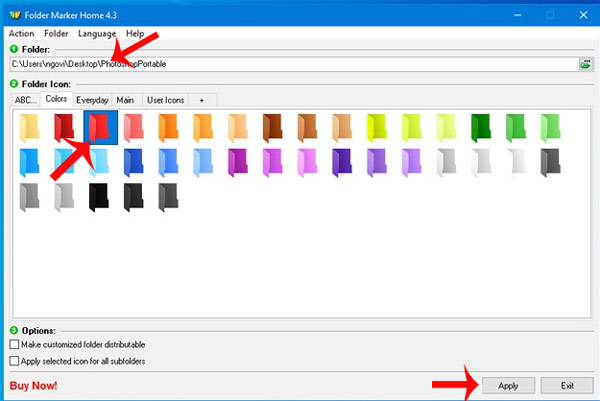The image size is (600, 401).
Task: Choose the dark green folder icon
Action: [481, 127]
